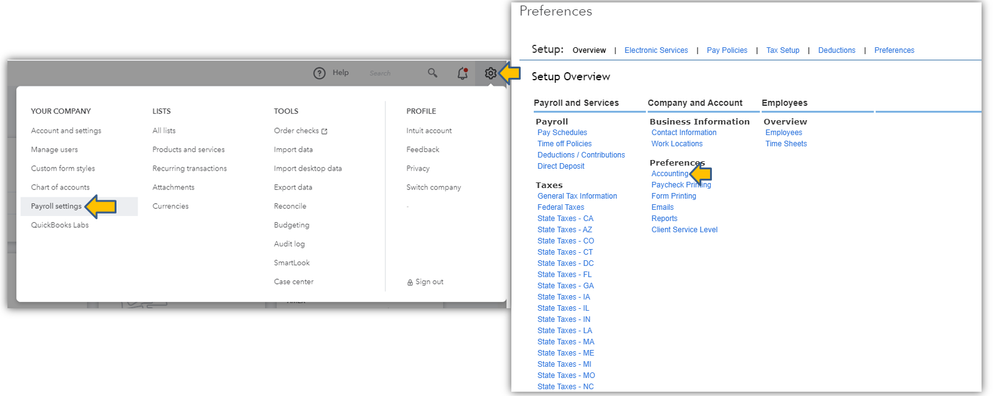Select Products and services
Screen dimensions: 999x396
(x=189, y=150)
